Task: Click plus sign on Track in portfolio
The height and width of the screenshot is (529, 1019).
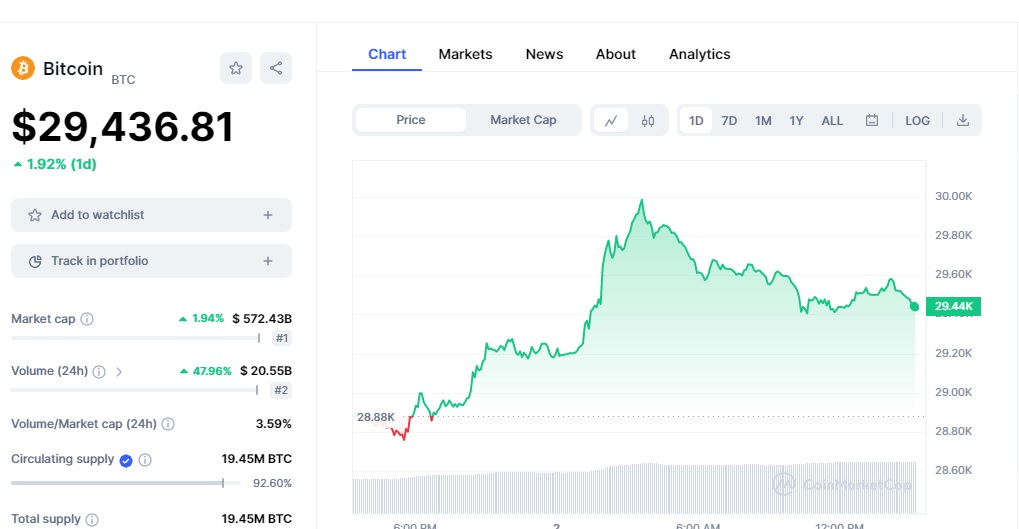Action: 268,261
